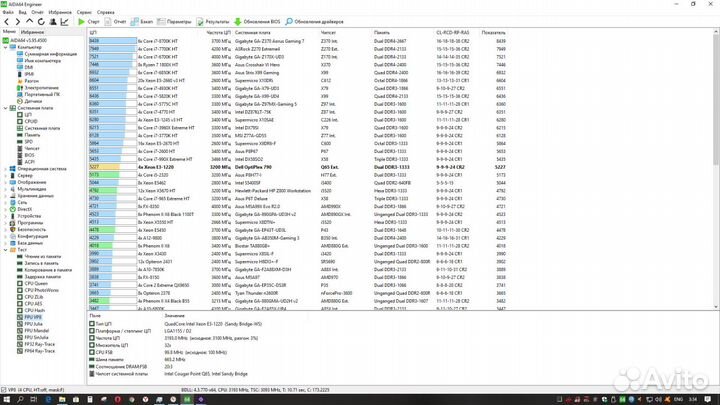Open File Explorer from the taskbar
The height and width of the screenshot is (405, 720).
point(62,399)
